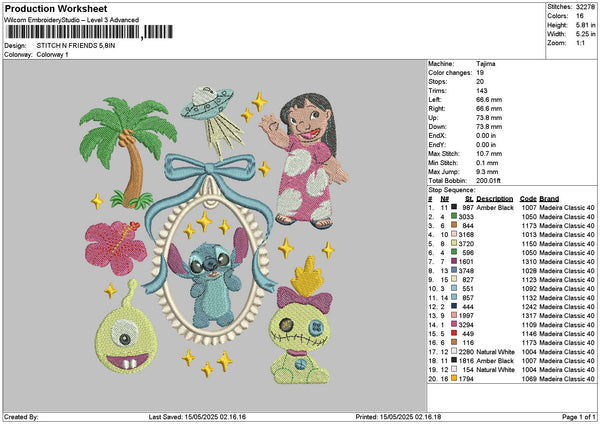Click the 'Stop Sequence:' heading
Screen dimensions: 600x424
point(452,190)
